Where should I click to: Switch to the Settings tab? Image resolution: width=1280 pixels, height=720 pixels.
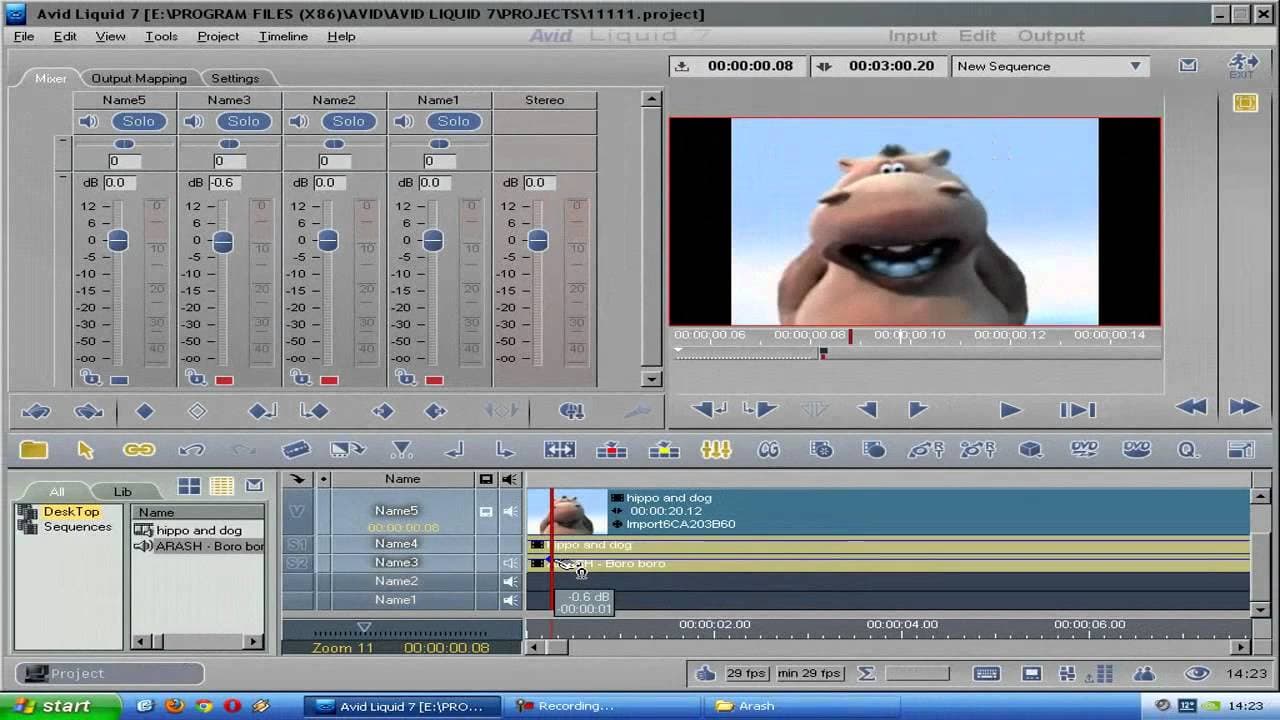point(235,78)
